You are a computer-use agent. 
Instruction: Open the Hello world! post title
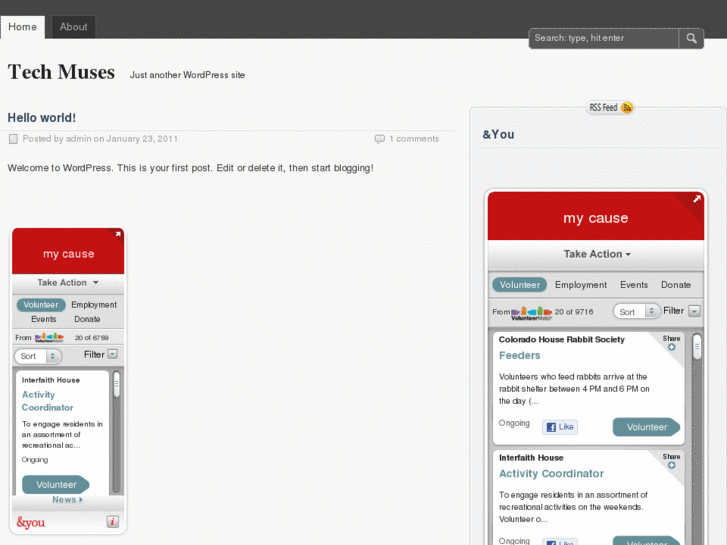41,118
